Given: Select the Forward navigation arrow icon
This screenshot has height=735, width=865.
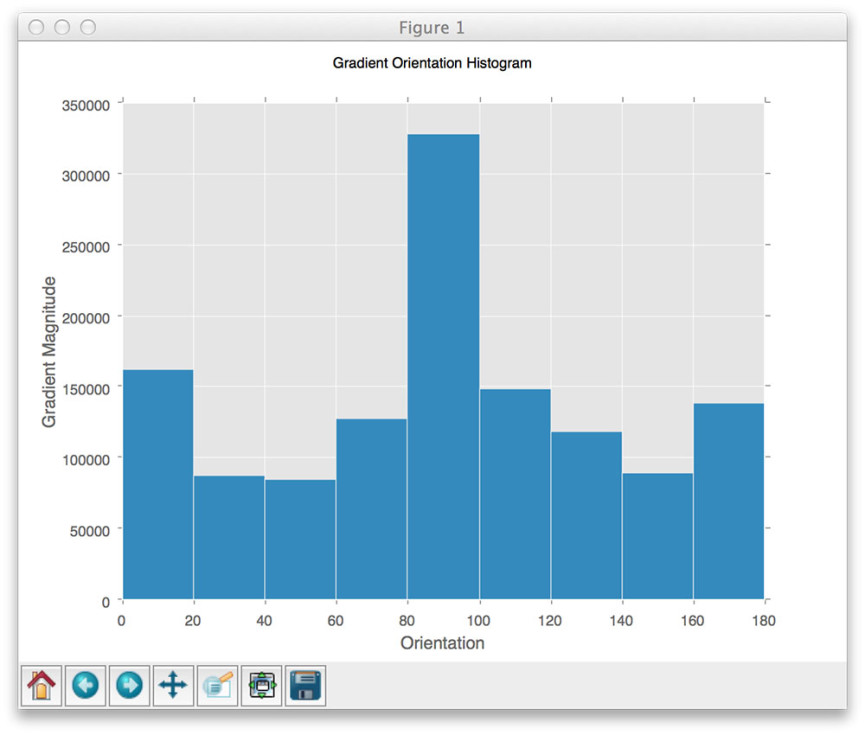Looking at the screenshot, I should [x=129, y=686].
